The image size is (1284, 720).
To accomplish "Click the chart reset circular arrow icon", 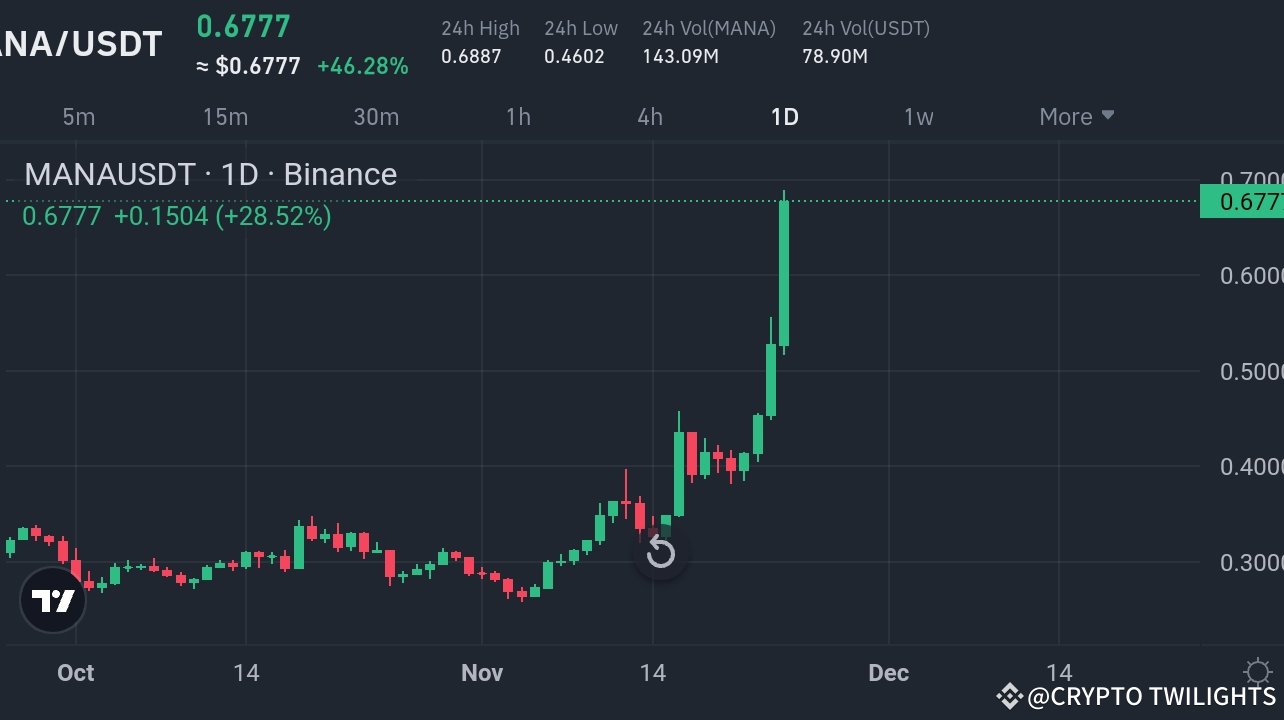I will coord(660,552).
